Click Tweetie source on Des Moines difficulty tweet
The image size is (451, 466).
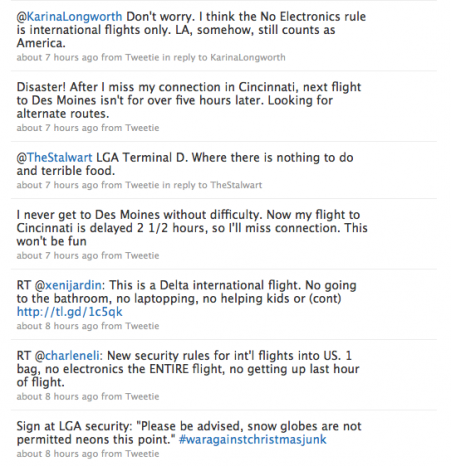142,256
